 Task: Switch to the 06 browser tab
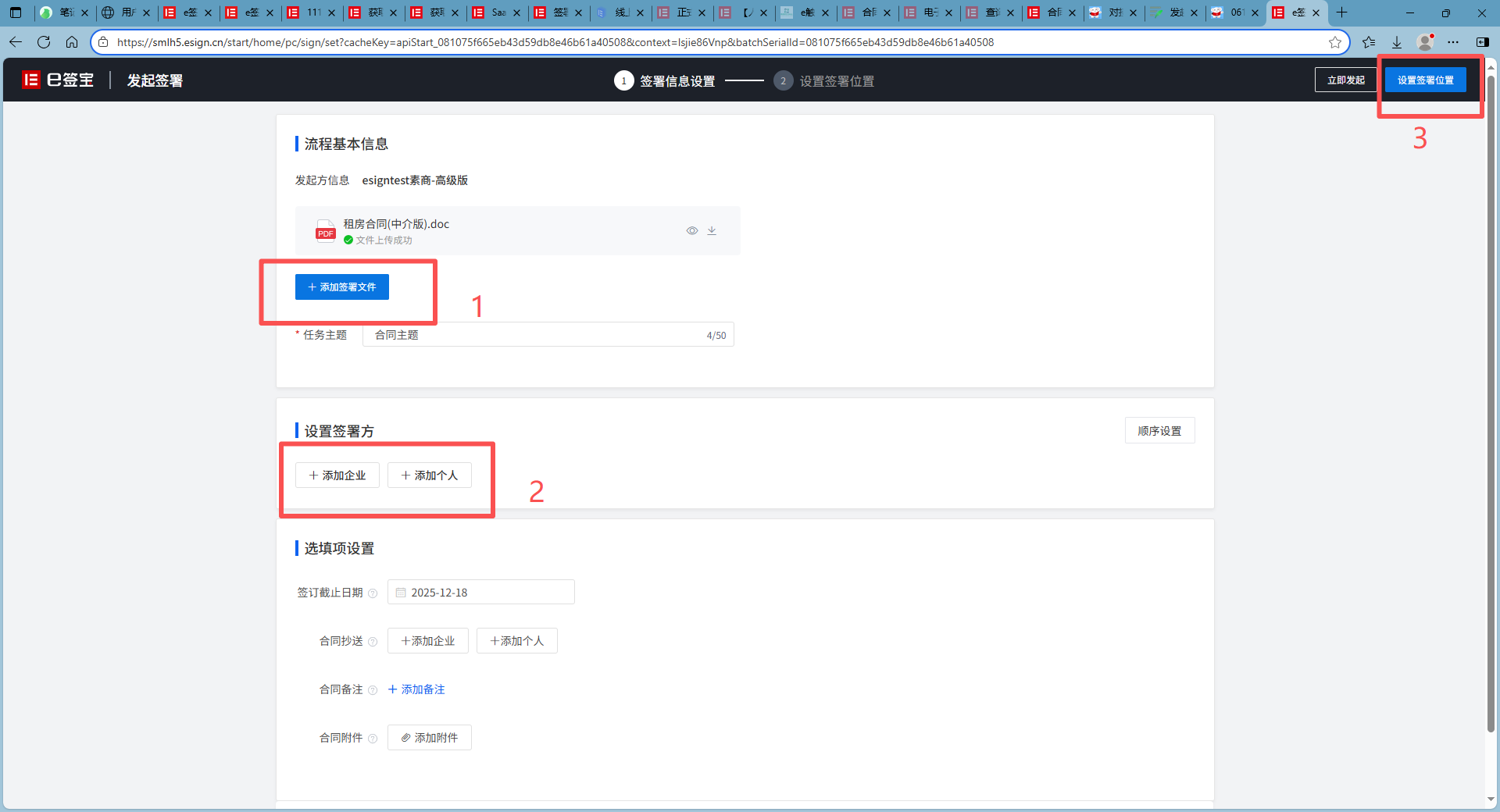[x=1236, y=12]
